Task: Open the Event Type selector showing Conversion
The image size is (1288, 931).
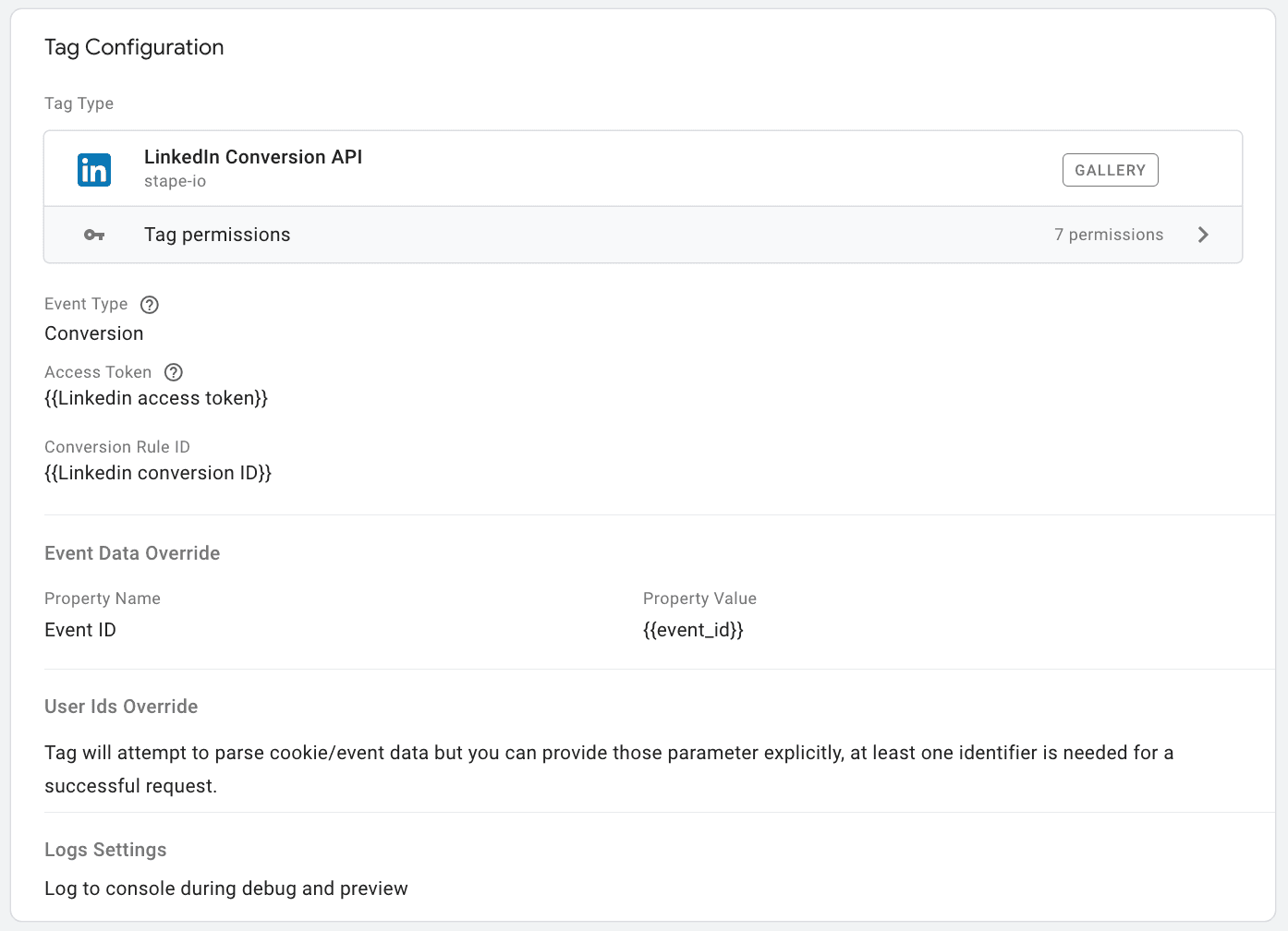Action: click(x=93, y=333)
